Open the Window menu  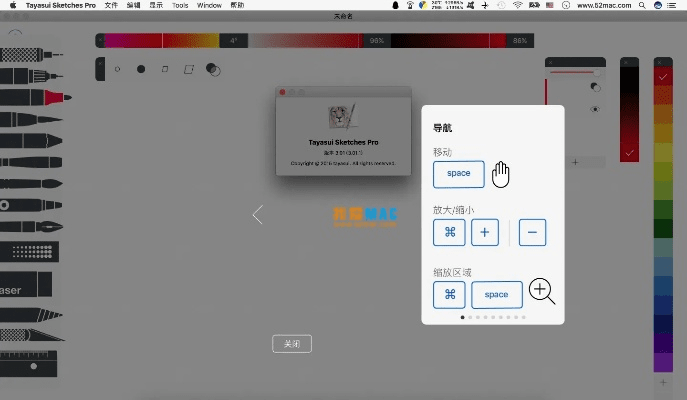pyautogui.click(x=210, y=5)
